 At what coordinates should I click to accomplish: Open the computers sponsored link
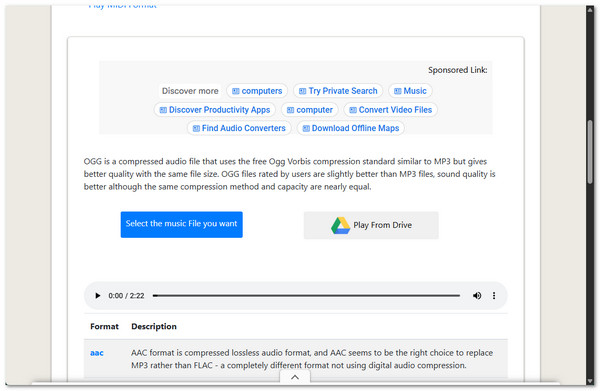click(257, 91)
